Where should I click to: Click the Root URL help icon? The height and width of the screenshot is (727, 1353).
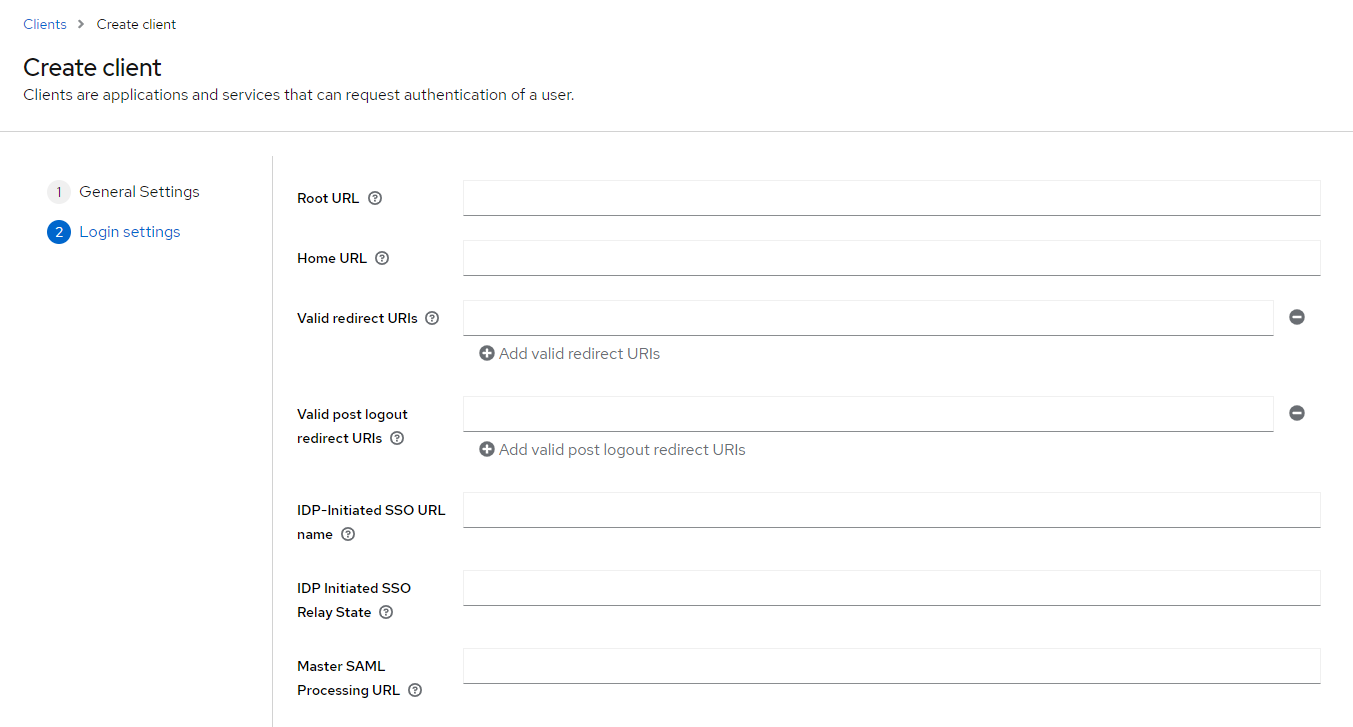[x=375, y=198]
